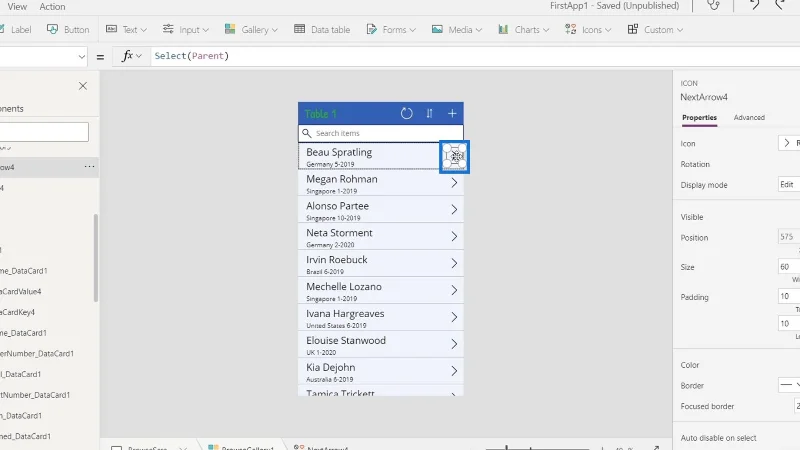The width and height of the screenshot is (800, 450).
Task: Open the Gallery dropdown
Action: (251, 30)
